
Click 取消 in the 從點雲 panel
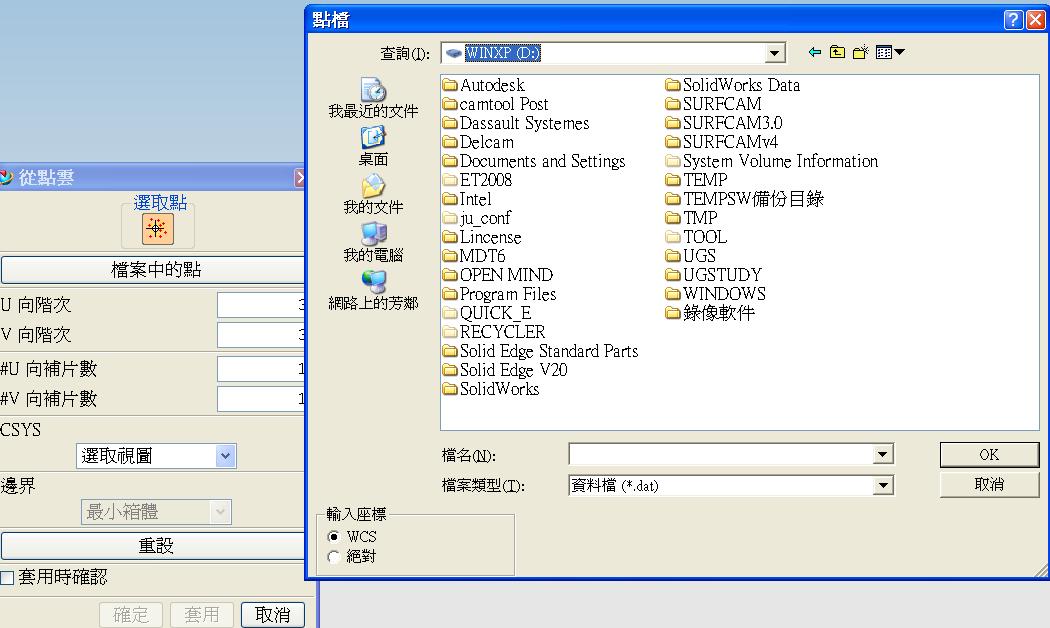pyautogui.click(x=273, y=615)
